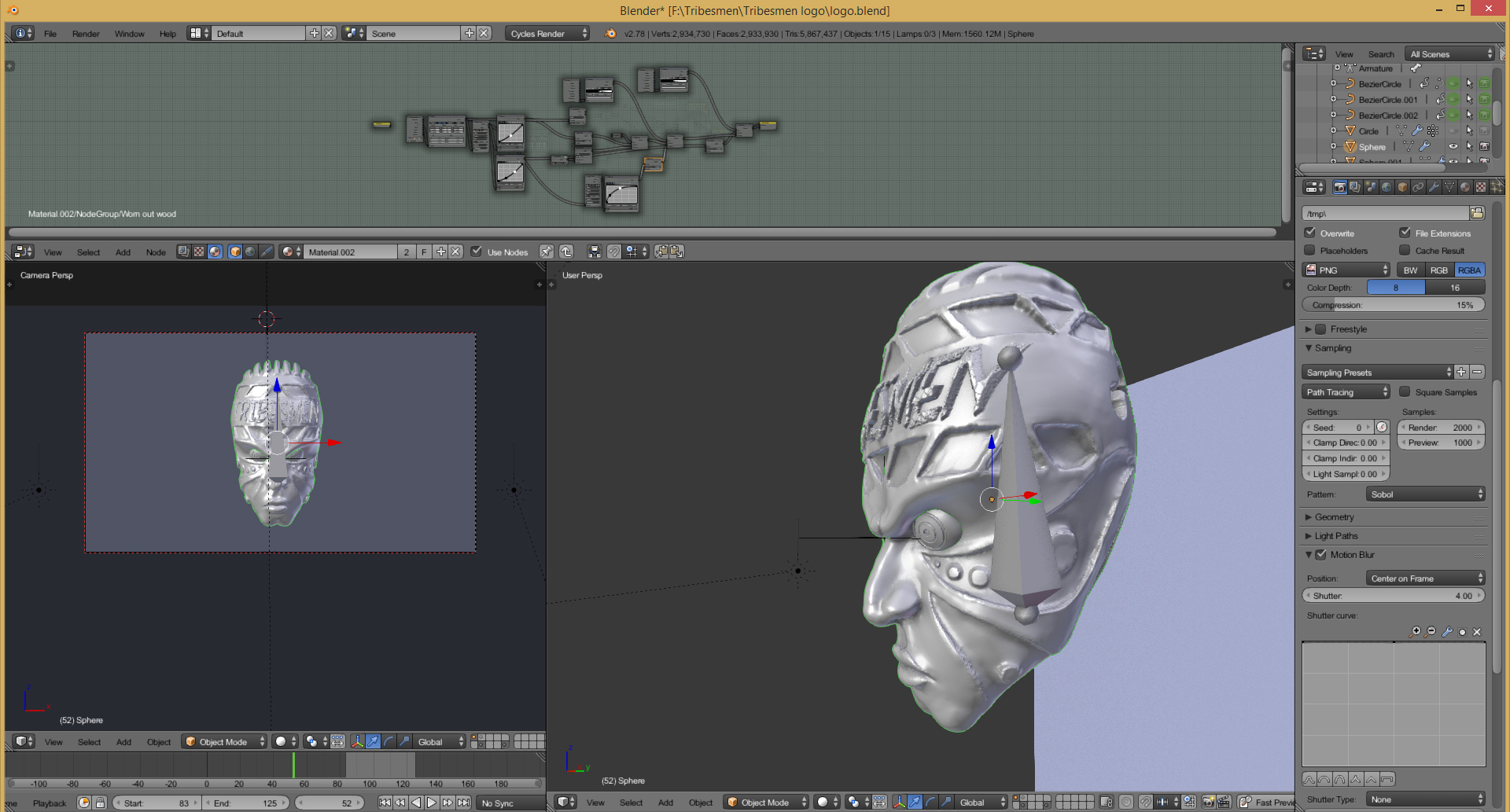This screenshot has height=812, width=1510.
Task: Toggle visibility of Circle in outliner
Action: pyautogui.click(x=1453, y=130)
